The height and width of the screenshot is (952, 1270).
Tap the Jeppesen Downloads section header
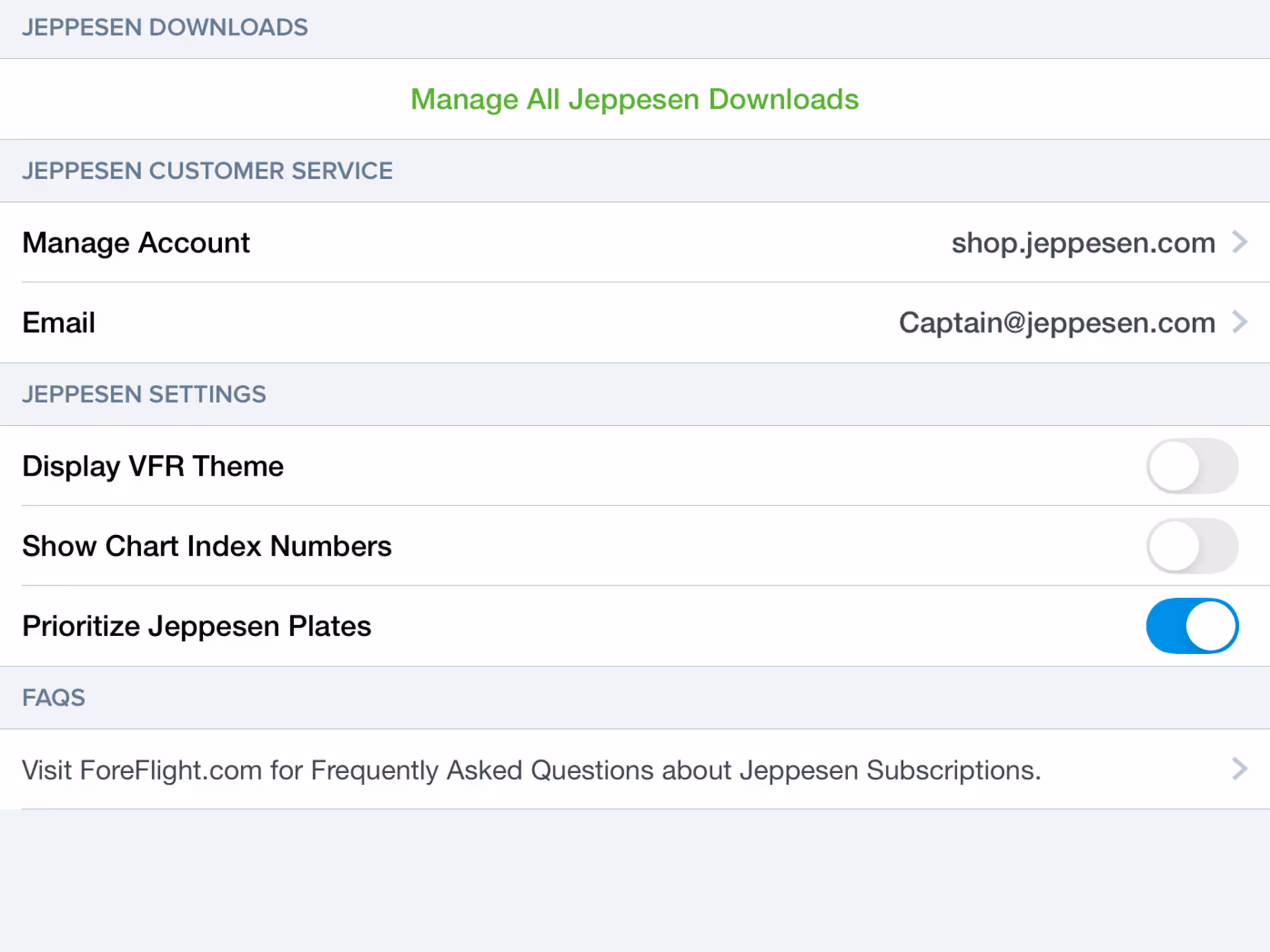click(165, 28)
